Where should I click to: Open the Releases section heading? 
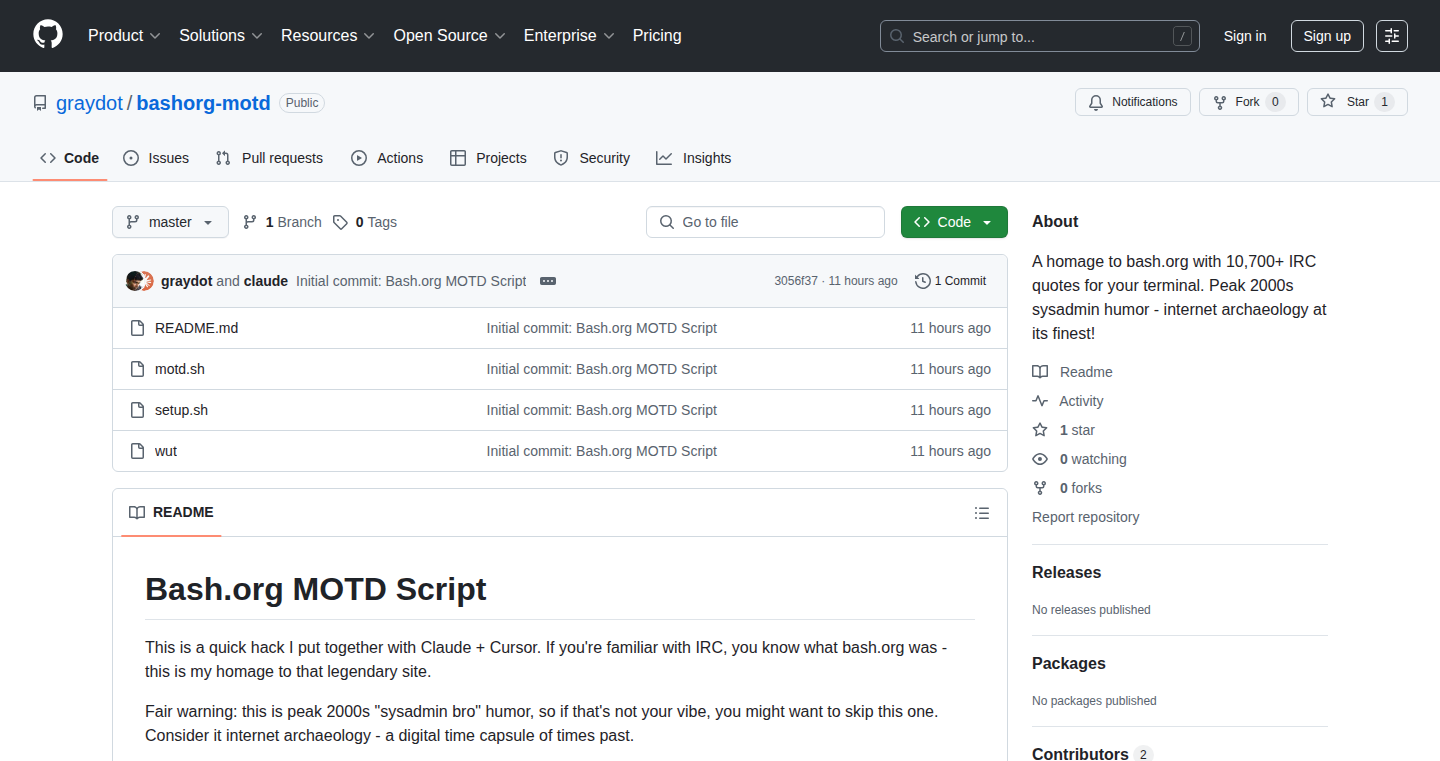tap(1067, 572)
